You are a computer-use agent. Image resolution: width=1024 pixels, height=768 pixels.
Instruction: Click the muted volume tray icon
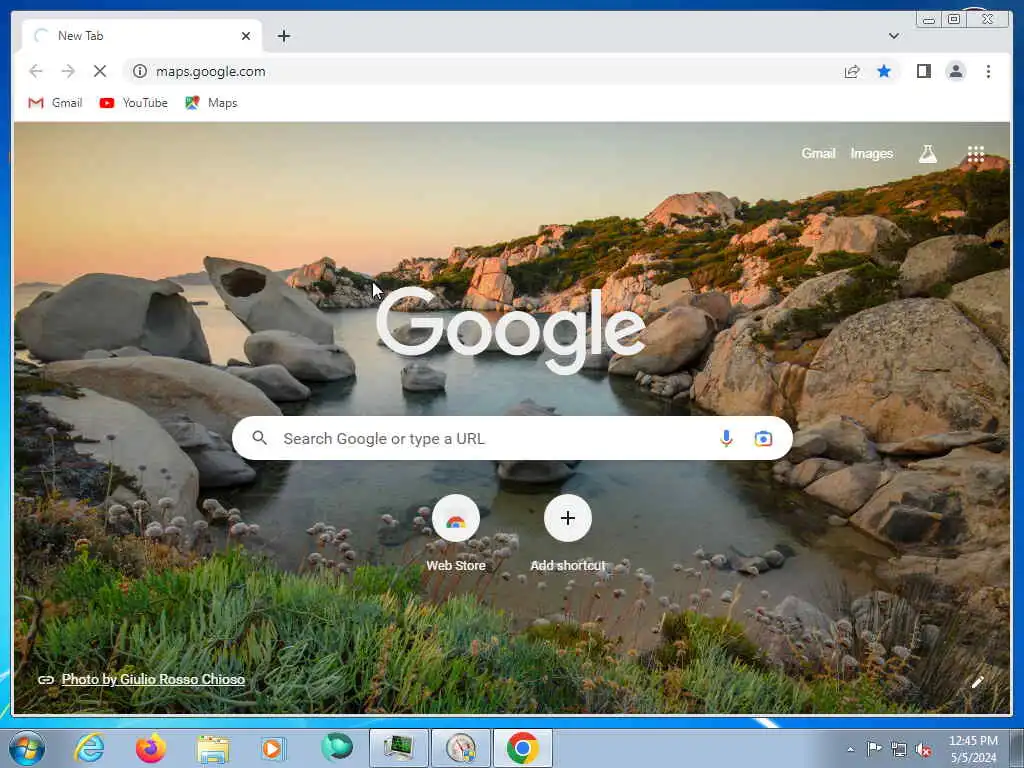tap(923, 750)
